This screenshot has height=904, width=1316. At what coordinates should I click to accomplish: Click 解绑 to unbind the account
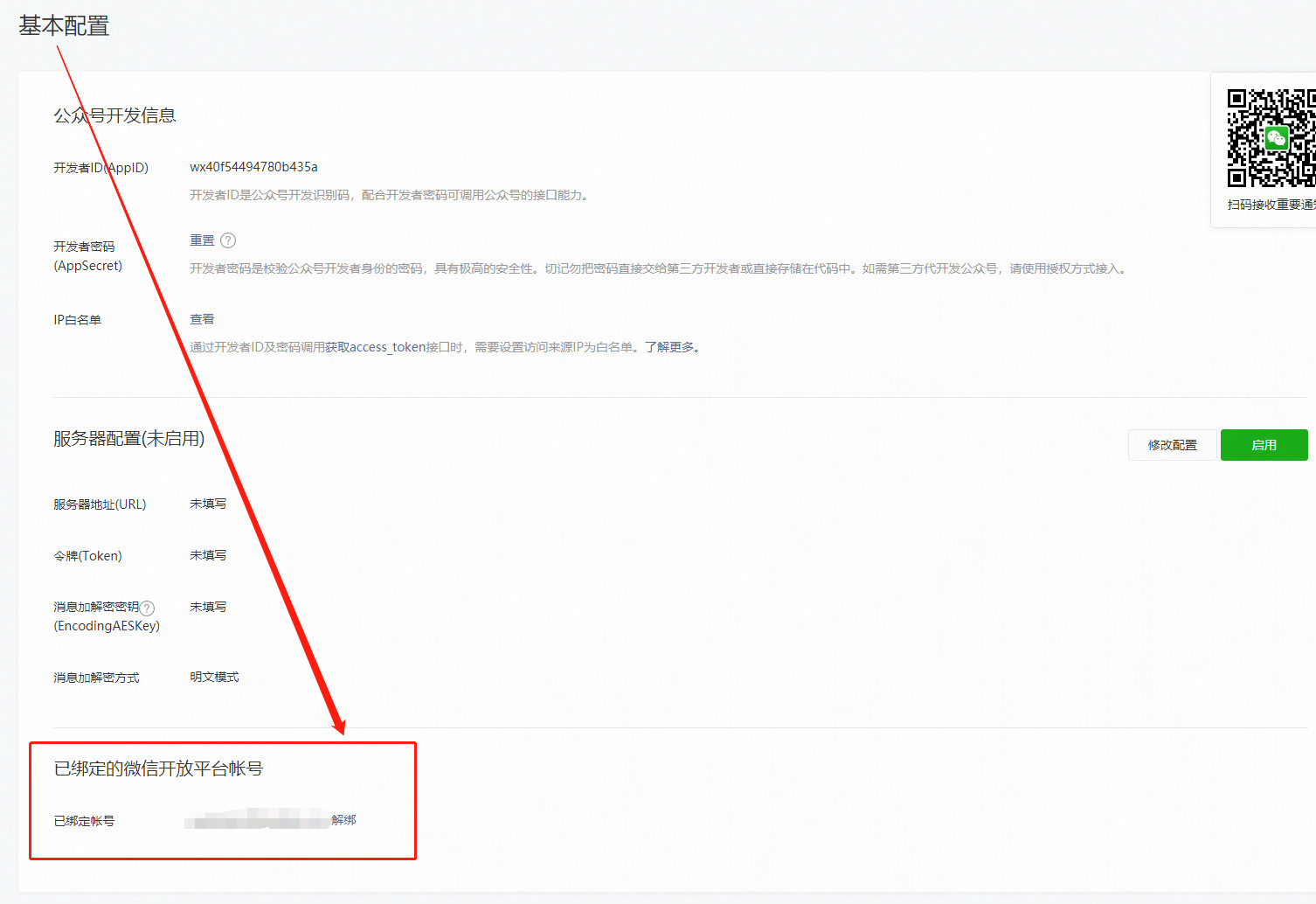click(x=343, y=820)
